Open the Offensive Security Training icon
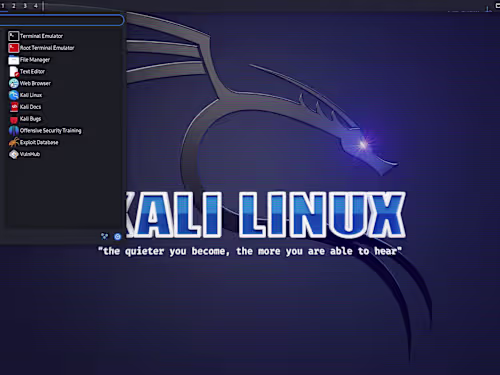500x375 pixels. point(14,131)
